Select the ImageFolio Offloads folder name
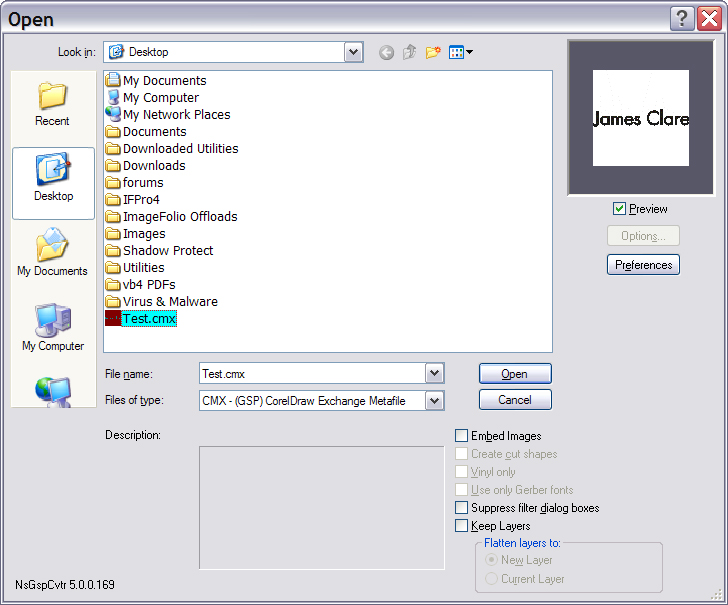The height and width of the screenshot is (605, 728). (x=180, y=216)
